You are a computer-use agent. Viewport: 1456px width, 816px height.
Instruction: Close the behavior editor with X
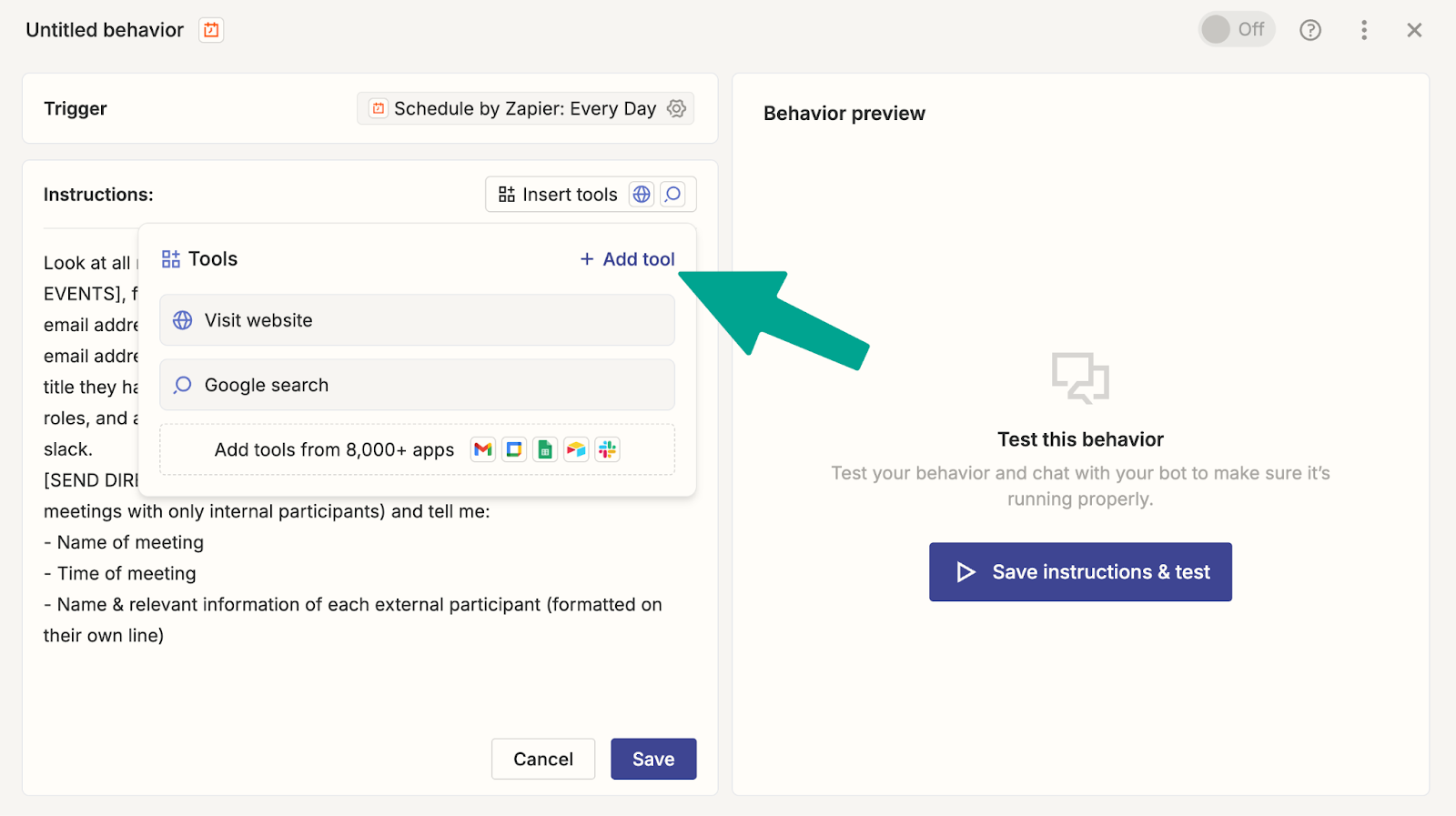(1414, 30)
